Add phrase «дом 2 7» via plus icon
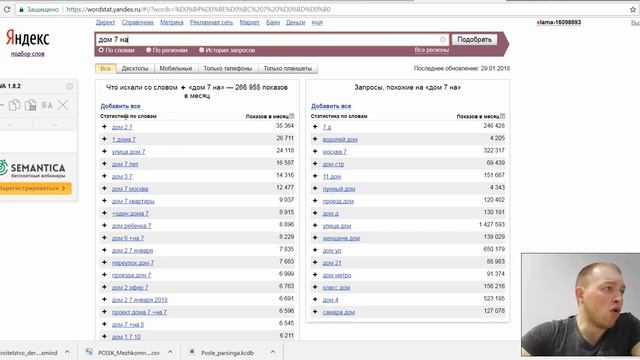The height and width of the screenshot is (360, 640). point(104,127)
